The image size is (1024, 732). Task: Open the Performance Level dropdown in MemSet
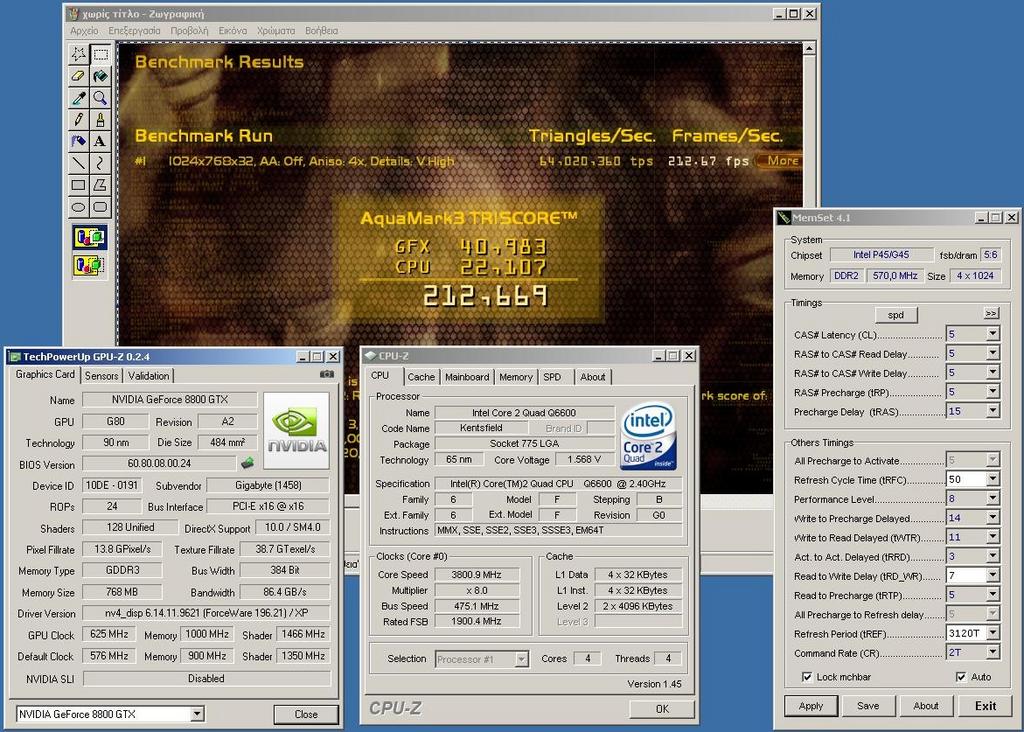[x=993, y=499]
